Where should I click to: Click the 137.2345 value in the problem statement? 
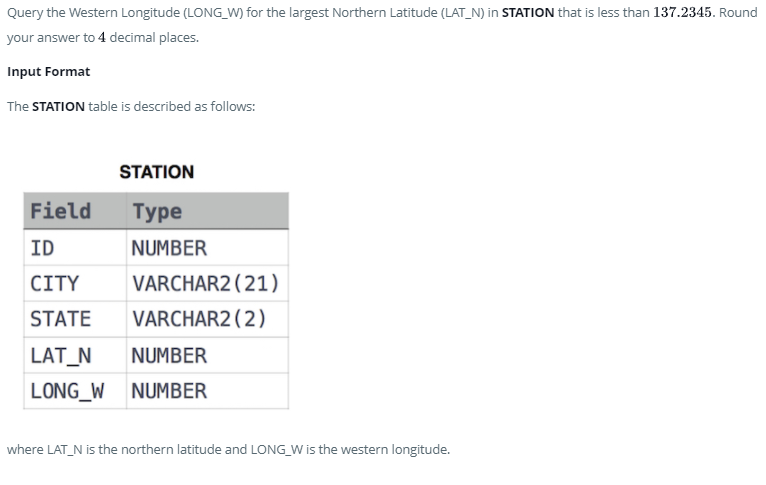pos(682,12)
